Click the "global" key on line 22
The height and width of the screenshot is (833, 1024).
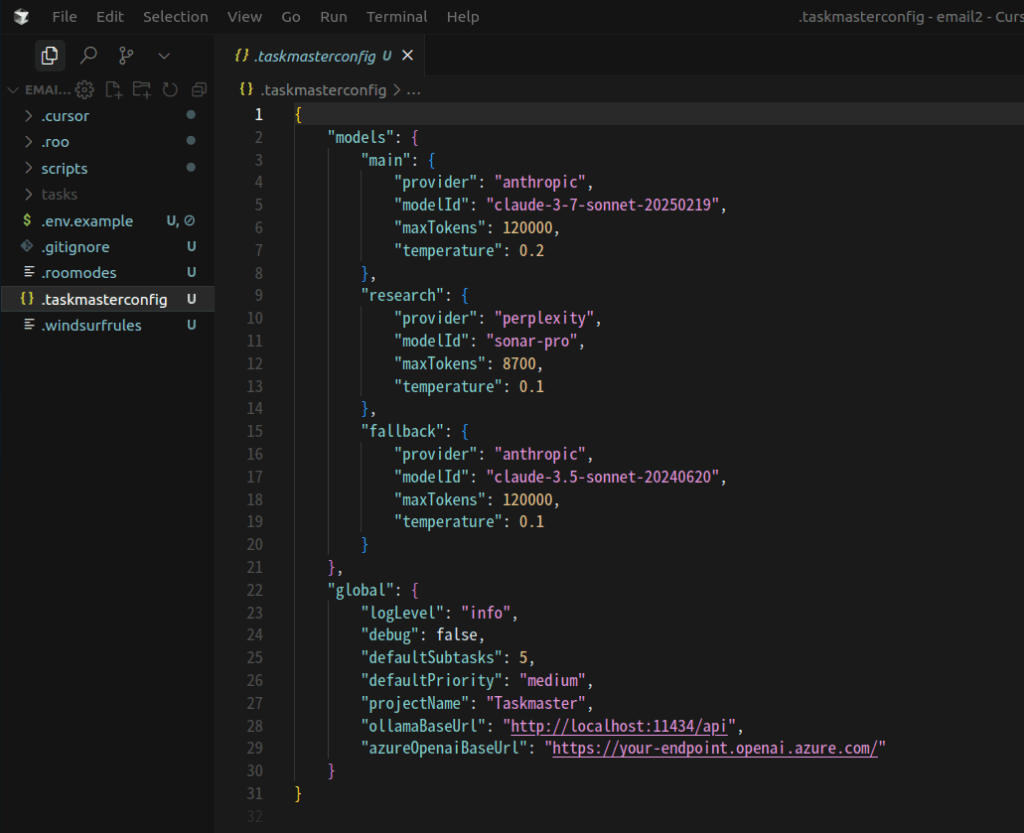click(360, 590)
